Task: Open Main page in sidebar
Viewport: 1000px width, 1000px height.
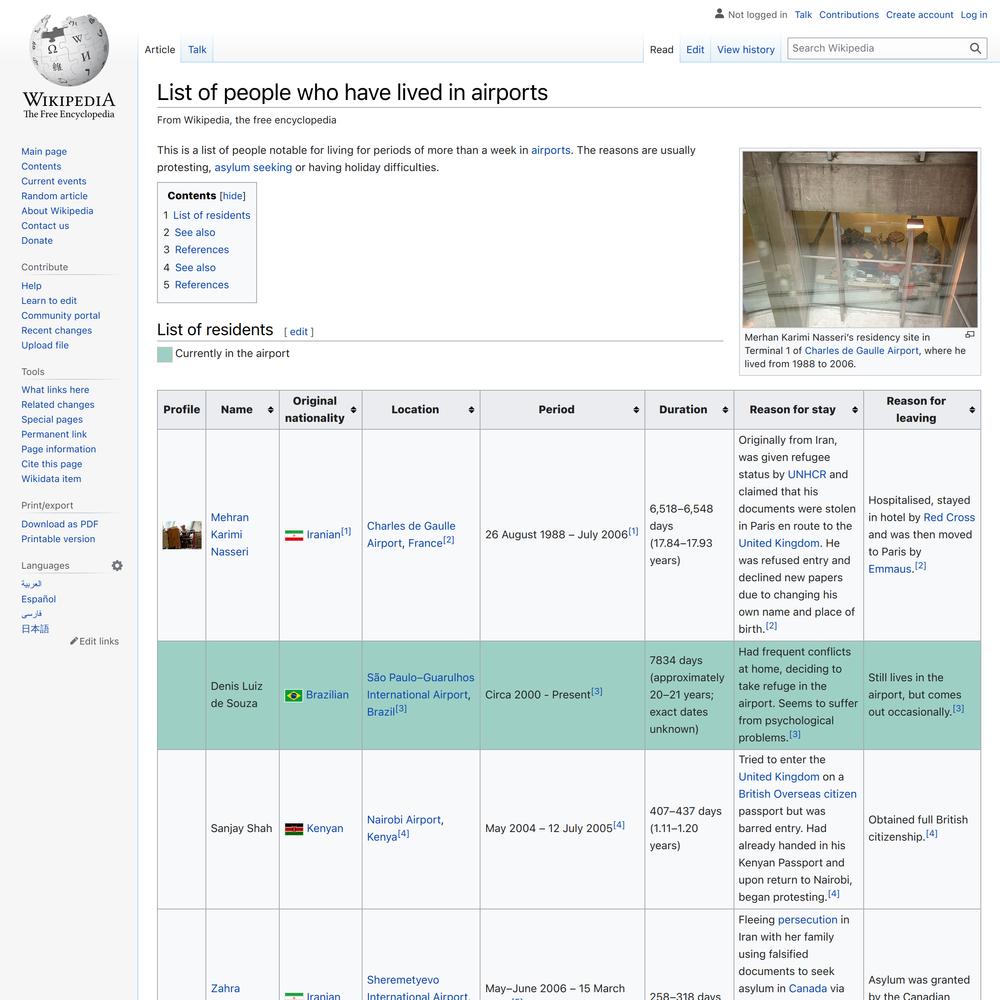Action: (44, 152)
